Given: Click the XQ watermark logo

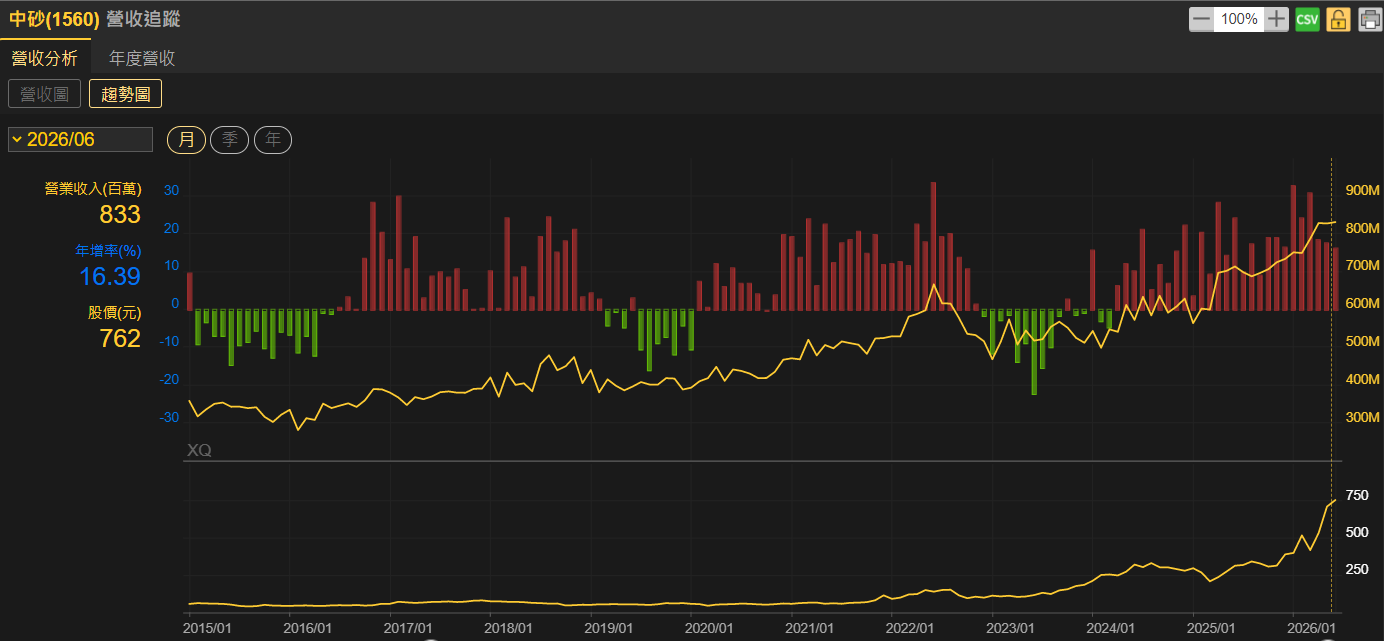Looking at the screenshot, I should click(199, 451).
